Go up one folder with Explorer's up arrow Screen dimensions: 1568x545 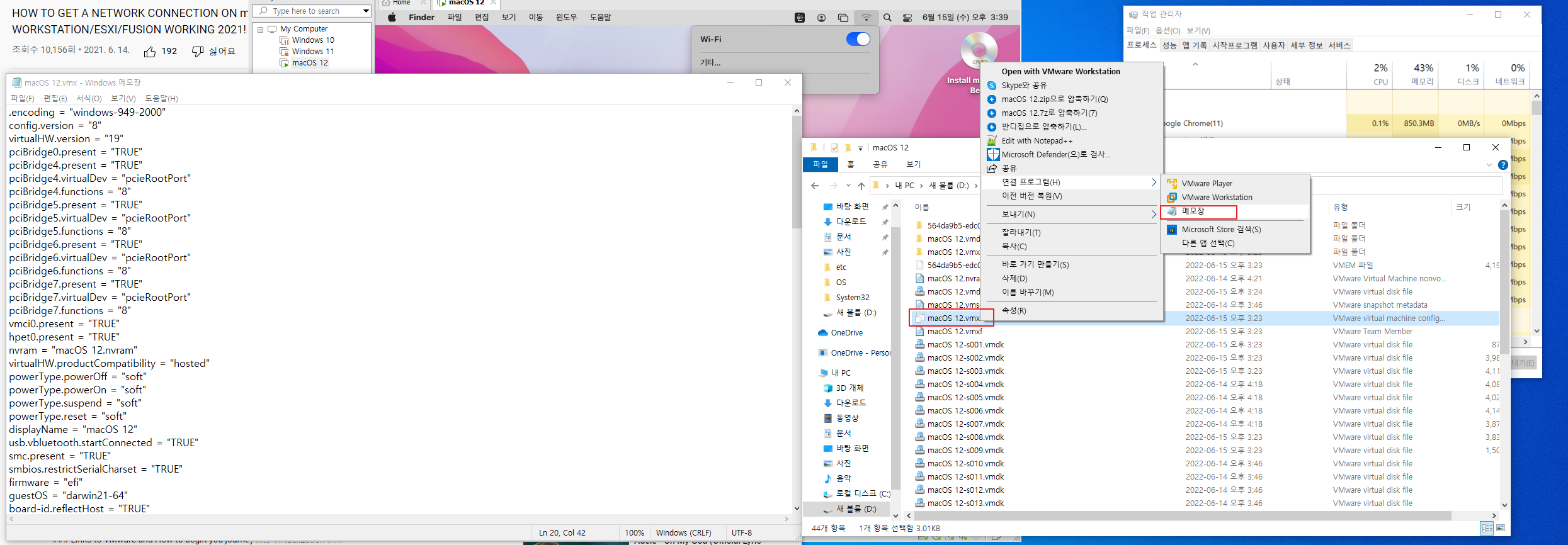861,186
